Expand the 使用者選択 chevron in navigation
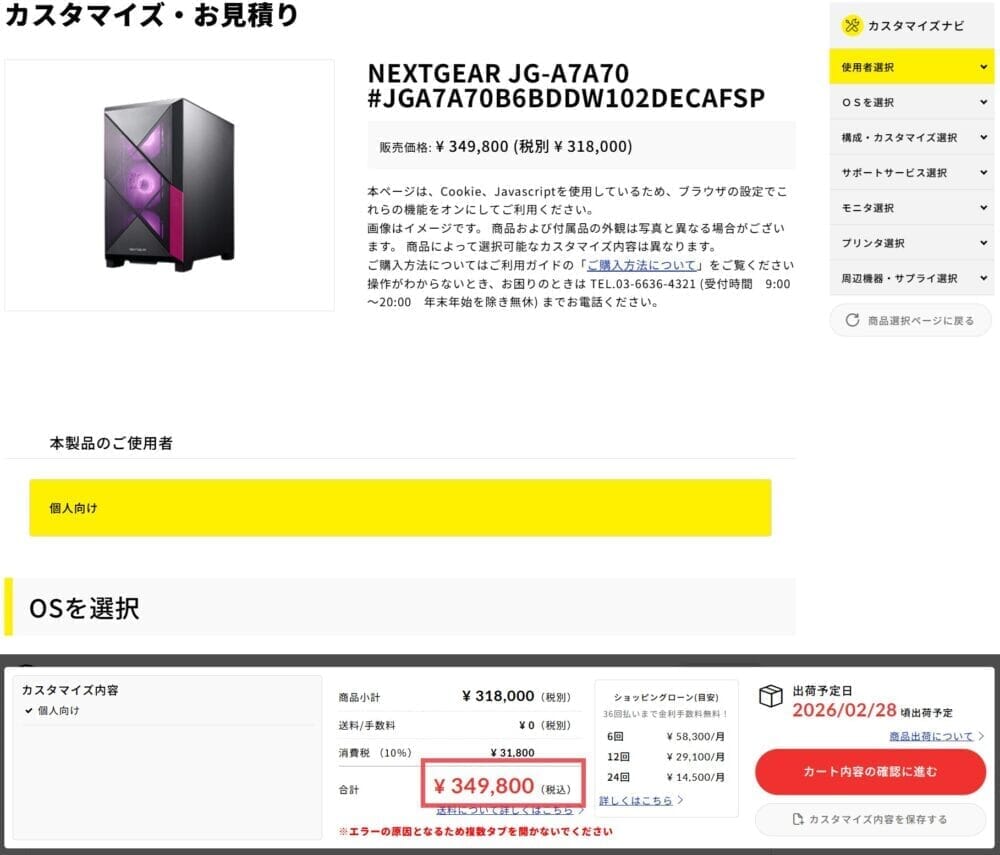Viewport: 1000px width, 855px height. click(x=983, y=67)
